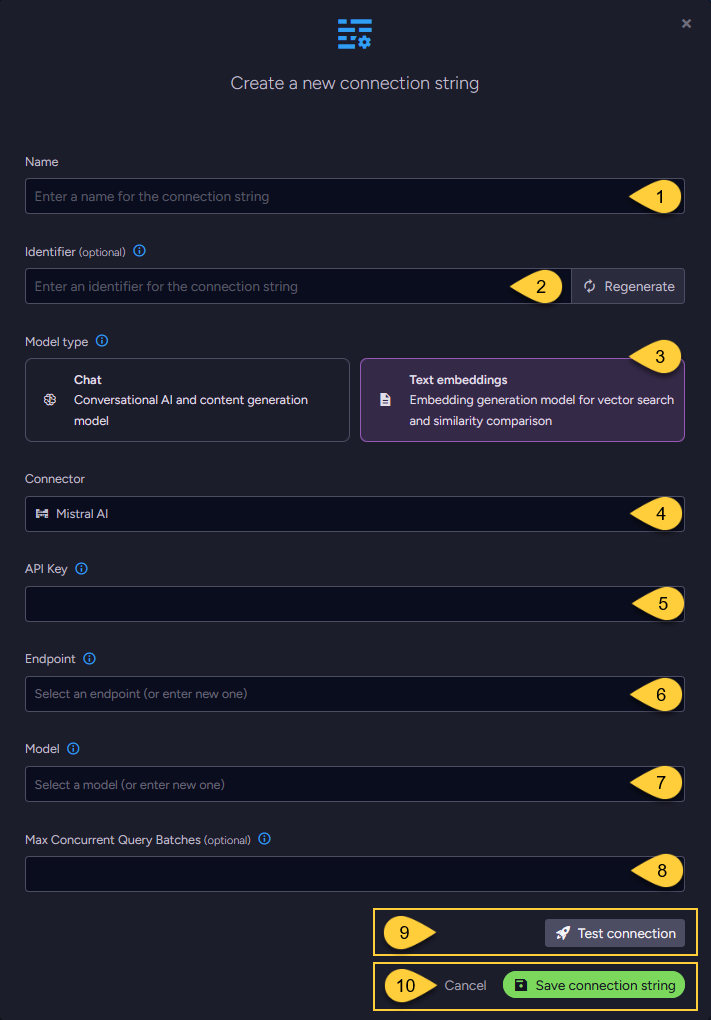This screenshot has height=1020, width=711.
Task: Click the Endpoint info icon
Action: tap(89, 658)
